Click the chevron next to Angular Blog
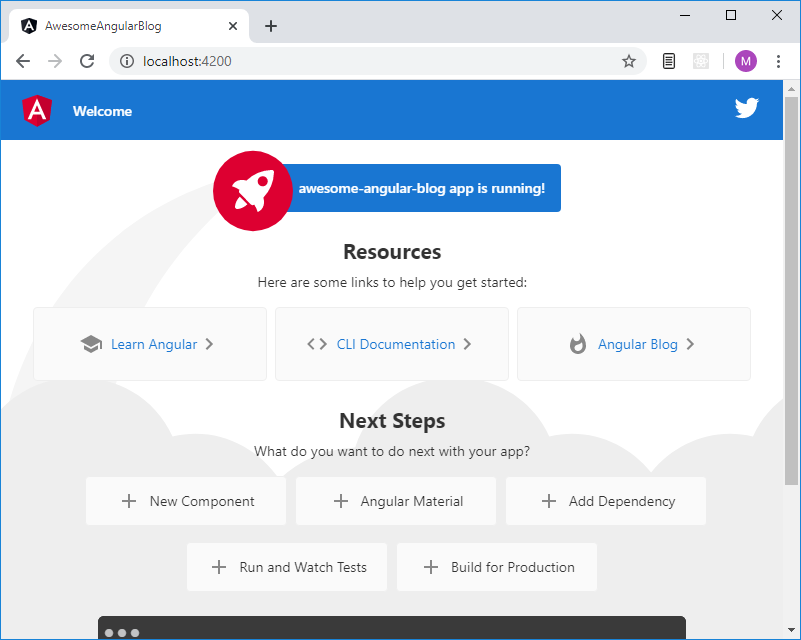 692,344
